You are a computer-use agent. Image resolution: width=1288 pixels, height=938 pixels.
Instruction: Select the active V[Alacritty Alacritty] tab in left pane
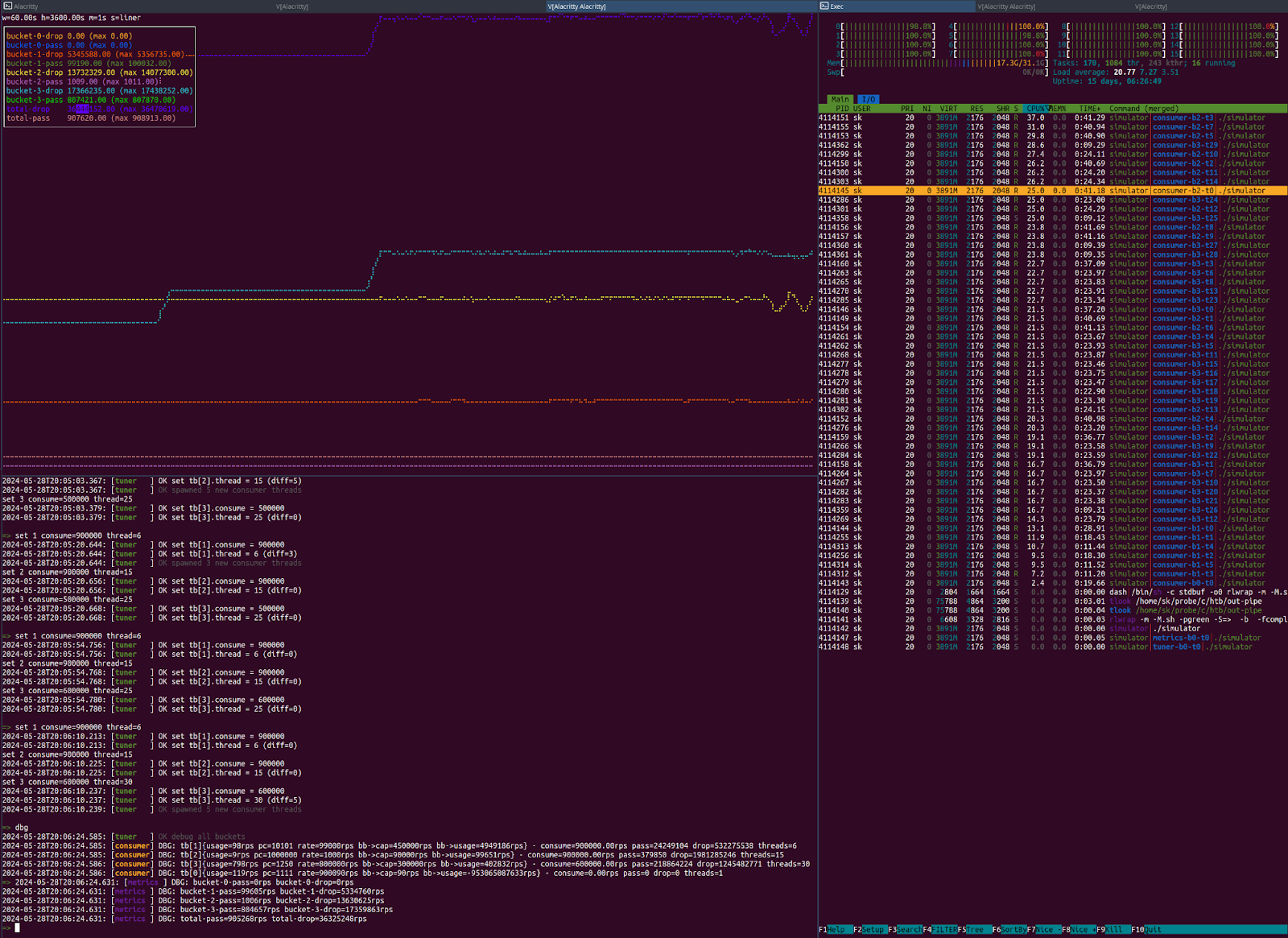click(682, 6)
